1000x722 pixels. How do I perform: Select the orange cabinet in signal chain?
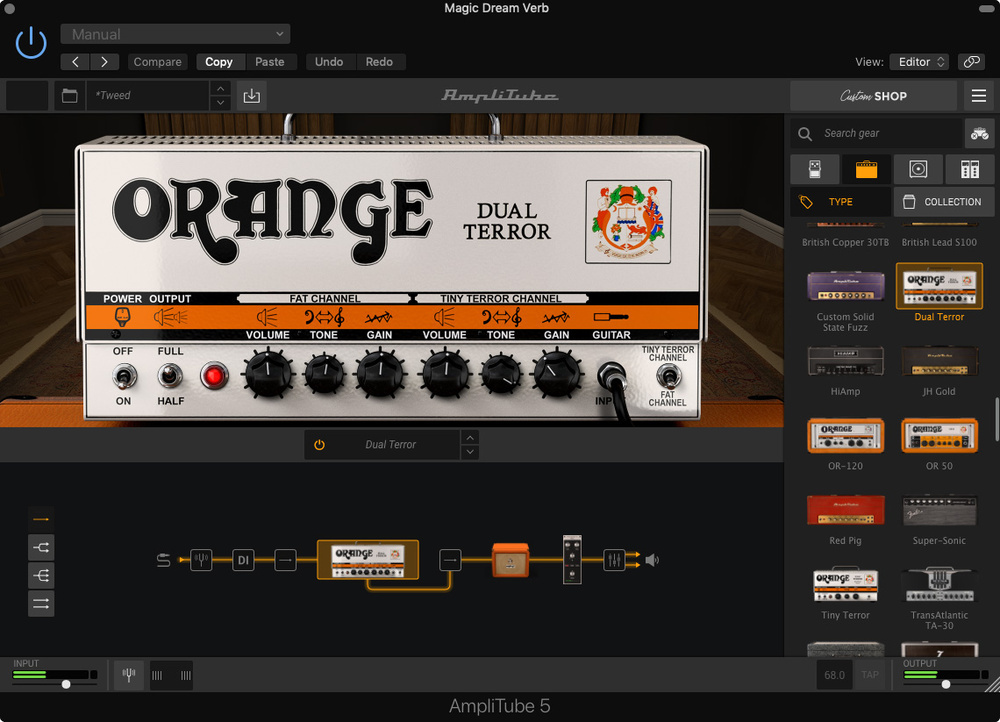pyautogui.click(x=509, y=560)
